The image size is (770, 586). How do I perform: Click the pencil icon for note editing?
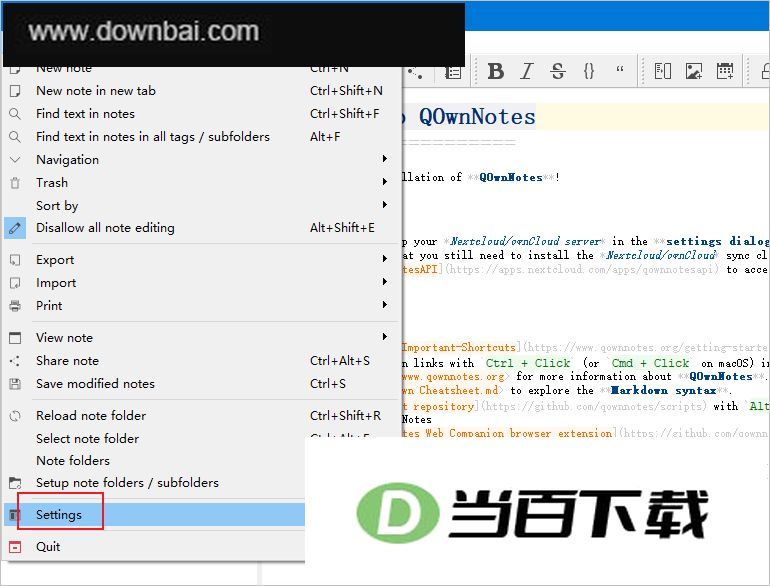click(x=15, y=228)
